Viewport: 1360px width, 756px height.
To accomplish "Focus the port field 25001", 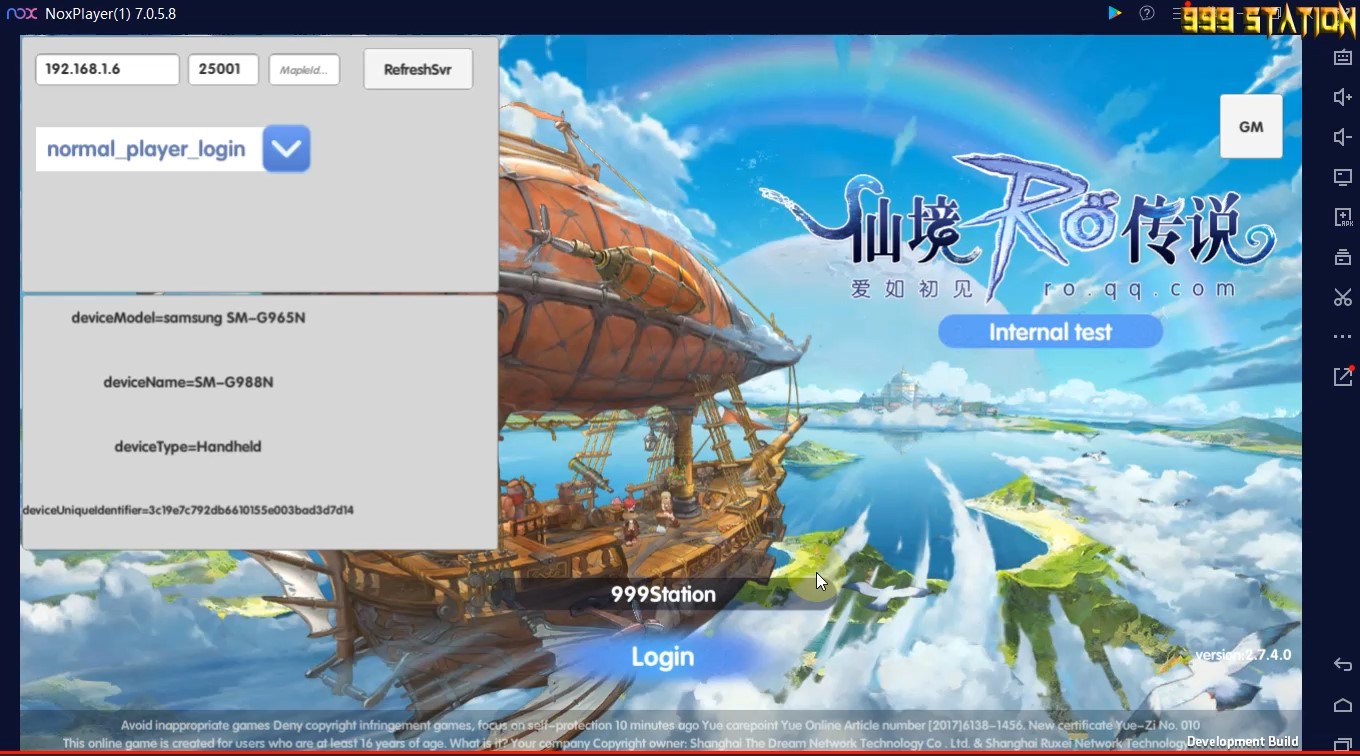I will tap(223, 69).
